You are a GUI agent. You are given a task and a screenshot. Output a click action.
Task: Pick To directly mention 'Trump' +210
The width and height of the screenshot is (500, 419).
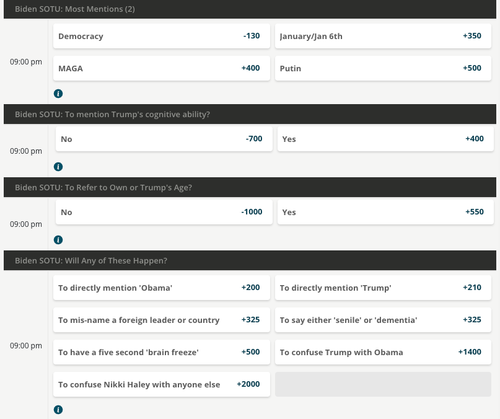[x=383, y=288]
